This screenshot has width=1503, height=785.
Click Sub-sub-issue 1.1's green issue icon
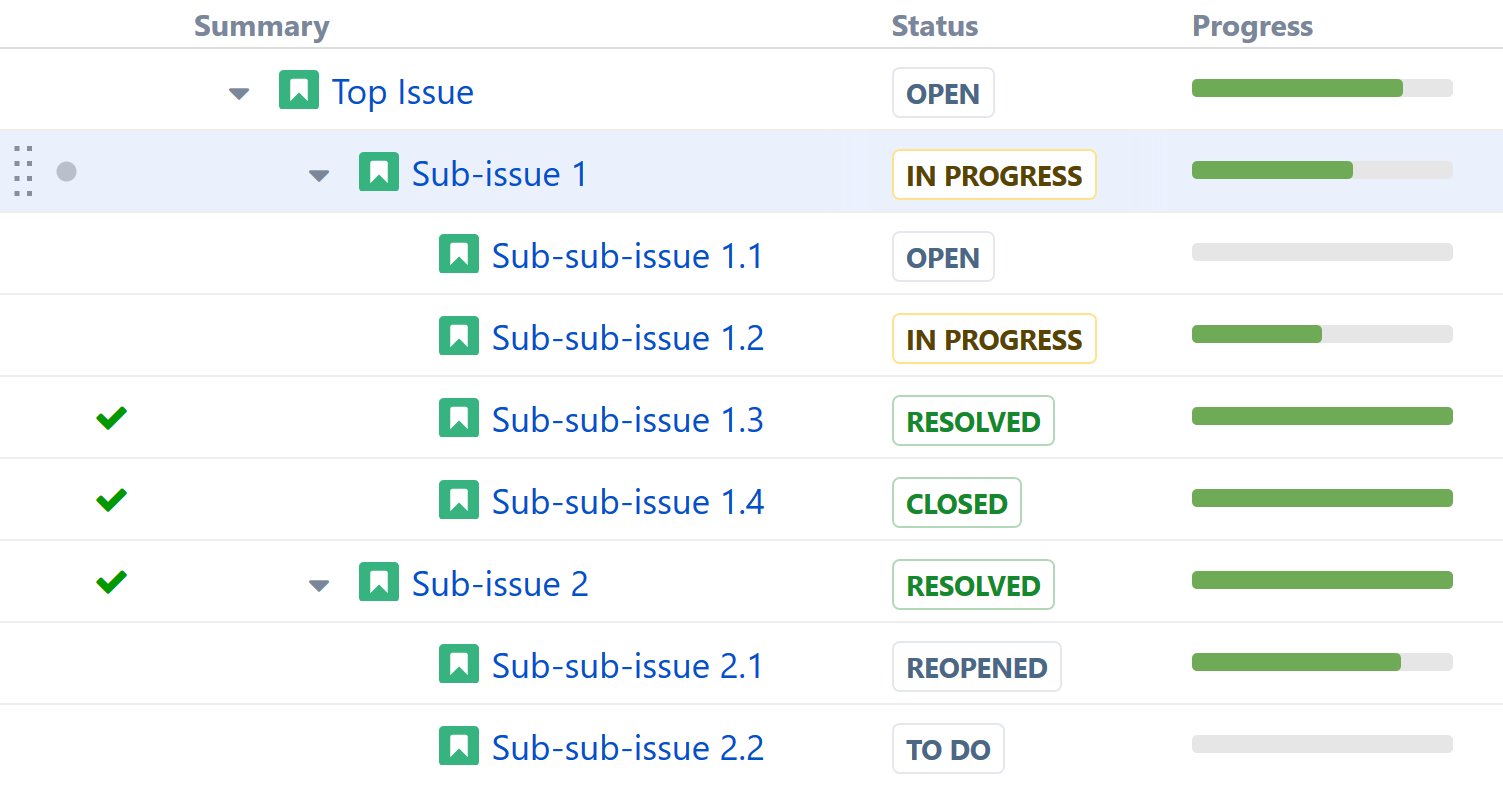click(459, 253)
